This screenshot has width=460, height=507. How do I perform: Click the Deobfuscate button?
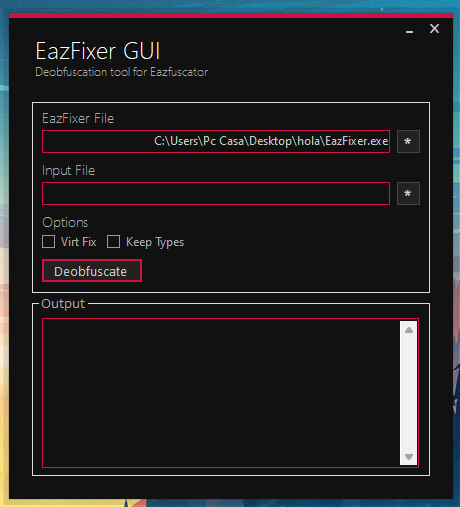tap(92, 271)
